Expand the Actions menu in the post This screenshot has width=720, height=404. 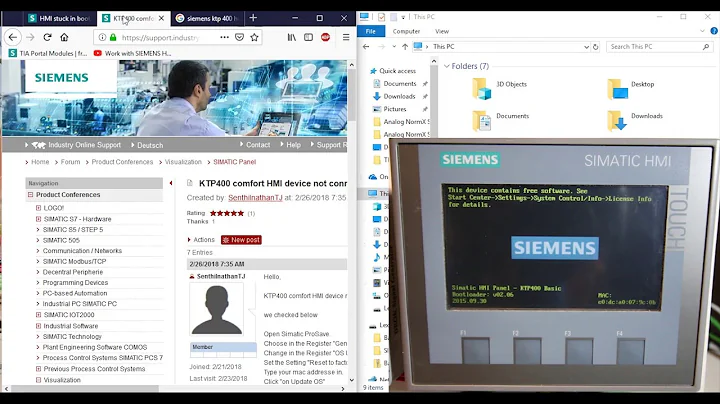tap(201, 240)
